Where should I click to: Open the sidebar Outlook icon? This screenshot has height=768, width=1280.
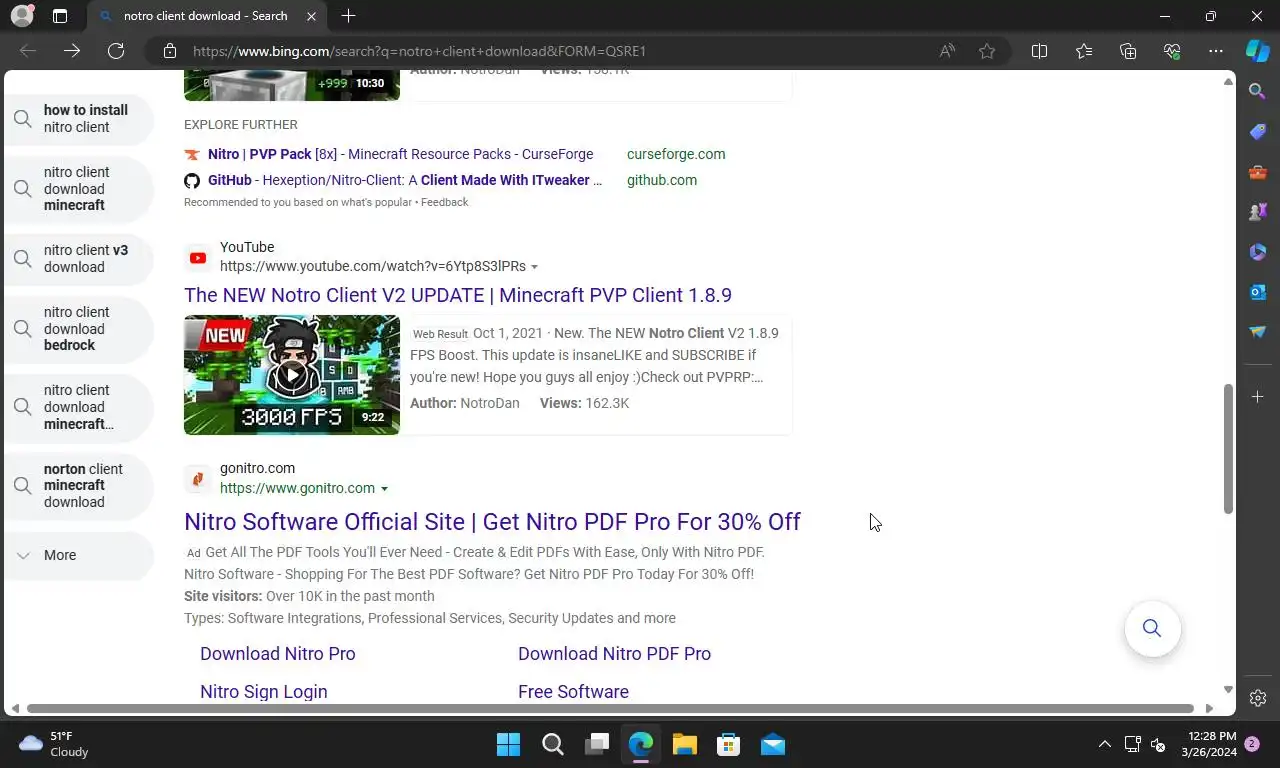[1258, 292]
